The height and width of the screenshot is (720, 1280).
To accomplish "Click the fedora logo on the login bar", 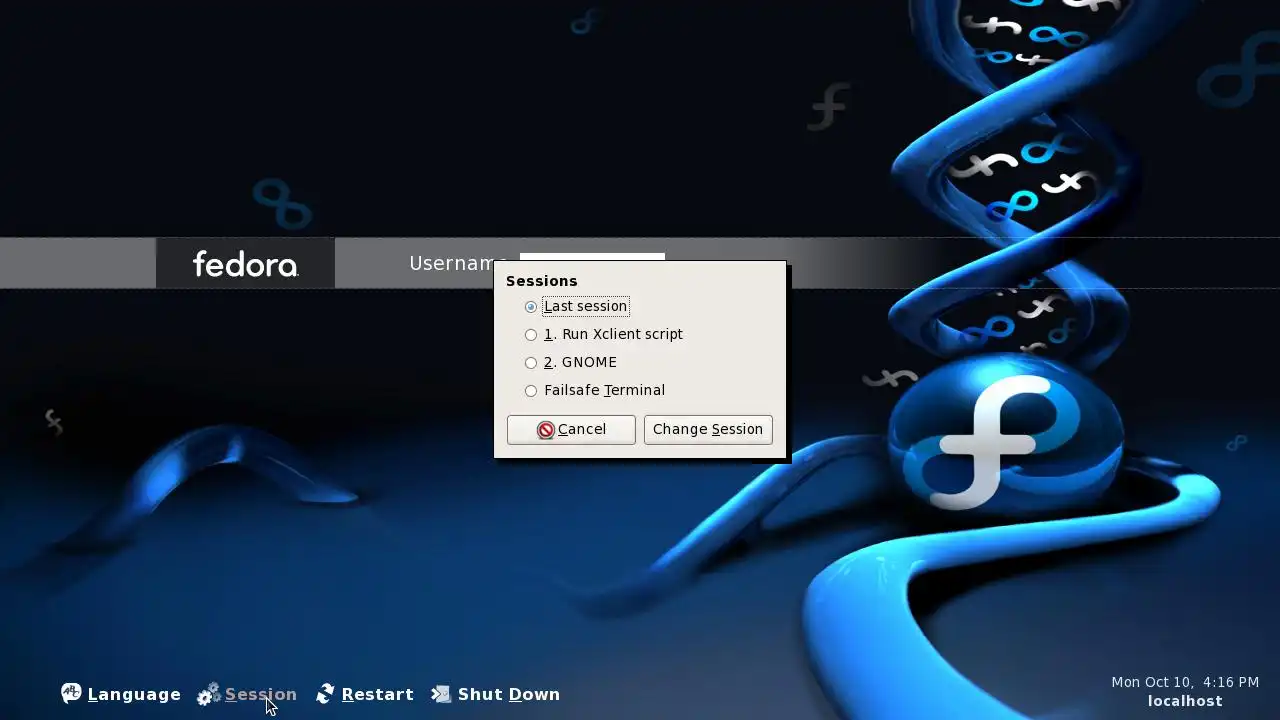I will pyautogui.click(x=245, y=263).
